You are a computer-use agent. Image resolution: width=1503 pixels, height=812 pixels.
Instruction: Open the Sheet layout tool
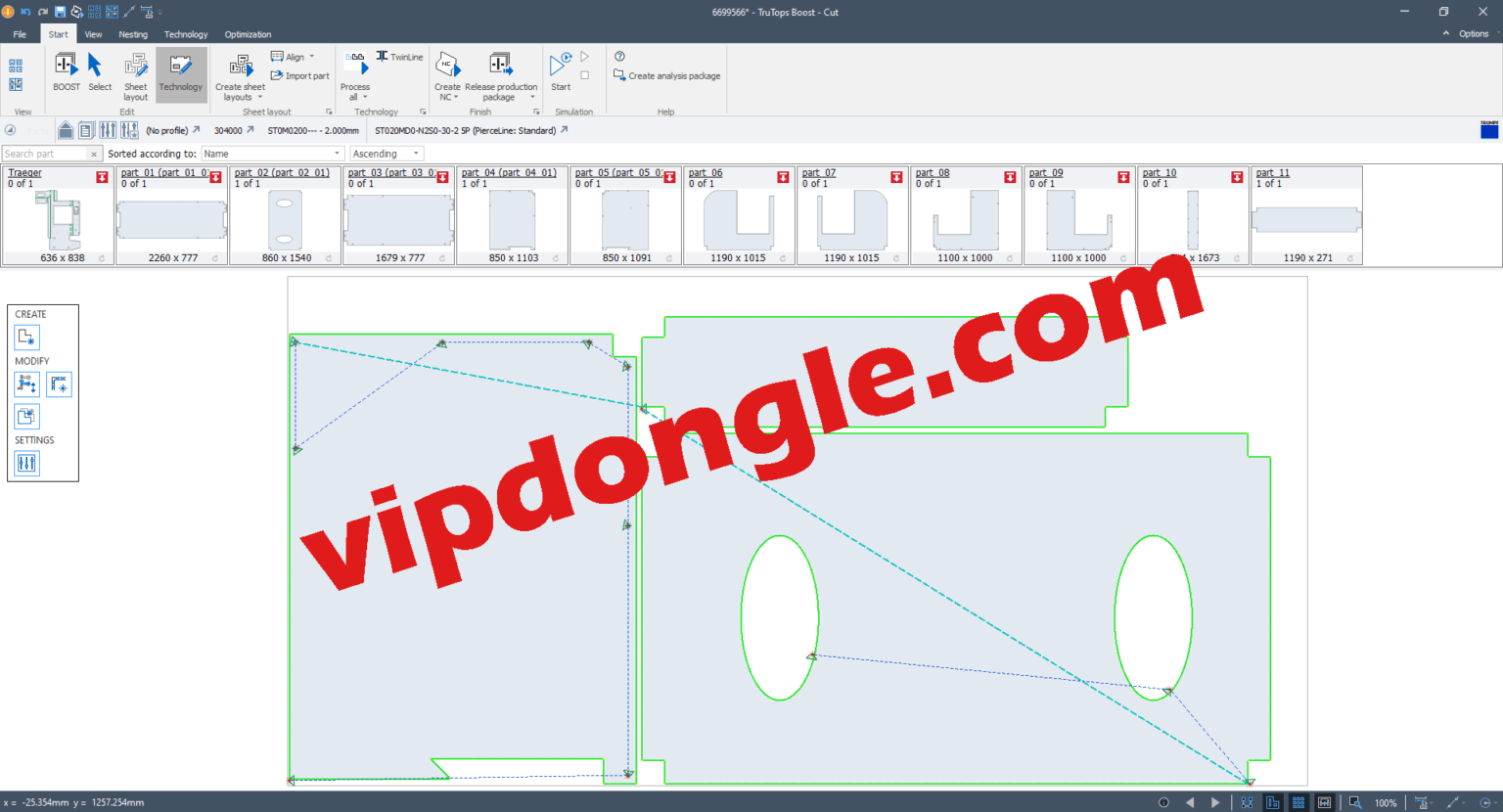point(135,76)
